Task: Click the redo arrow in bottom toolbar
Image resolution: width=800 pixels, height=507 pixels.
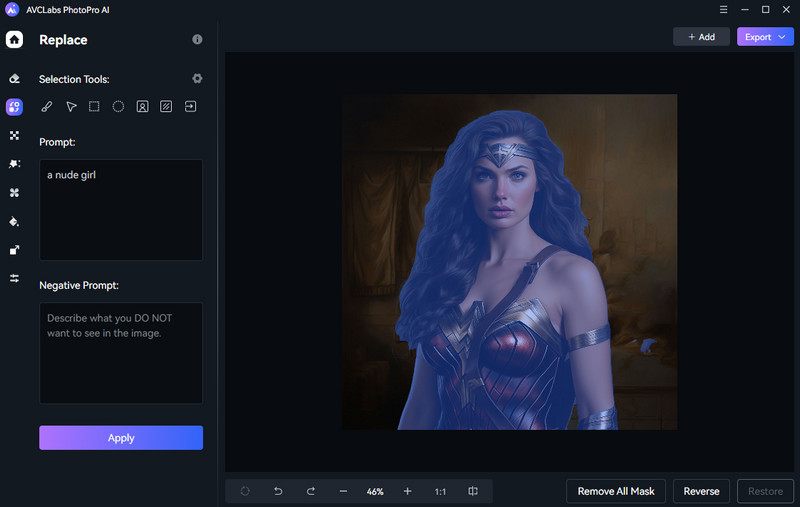Action: [x=311, y=491]
